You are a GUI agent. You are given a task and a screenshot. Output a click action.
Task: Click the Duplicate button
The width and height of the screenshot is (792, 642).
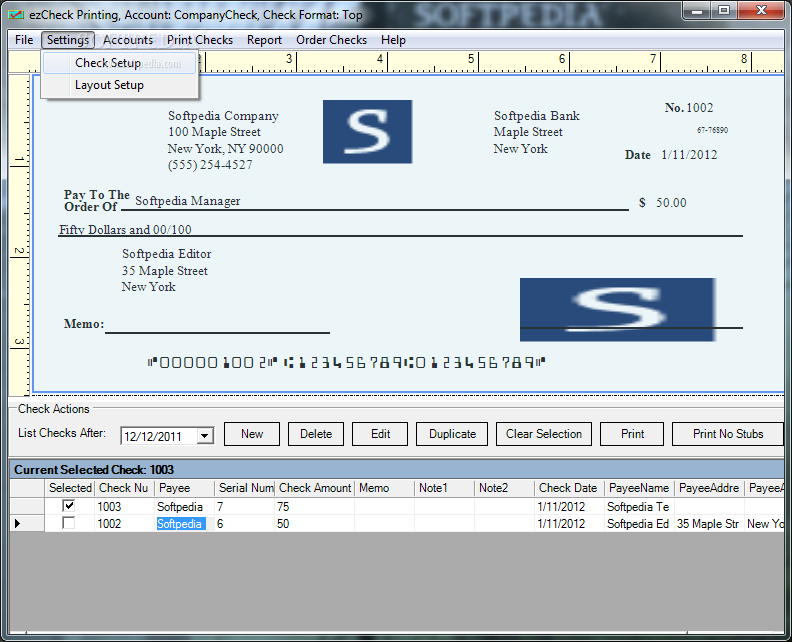click(452, 434)
